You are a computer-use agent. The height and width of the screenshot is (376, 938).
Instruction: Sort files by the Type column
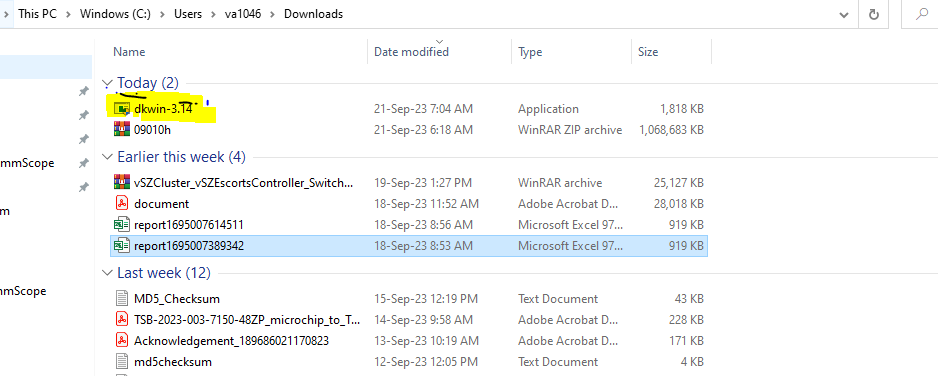click(530, 52)
